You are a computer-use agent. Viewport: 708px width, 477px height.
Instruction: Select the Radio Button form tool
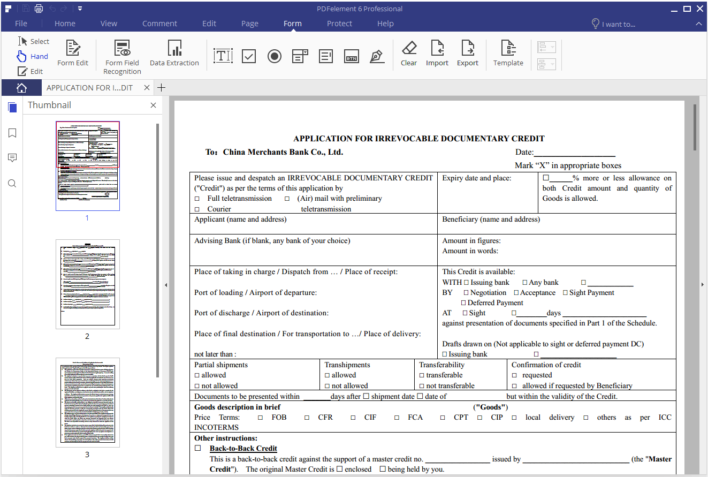click(274, 56)
